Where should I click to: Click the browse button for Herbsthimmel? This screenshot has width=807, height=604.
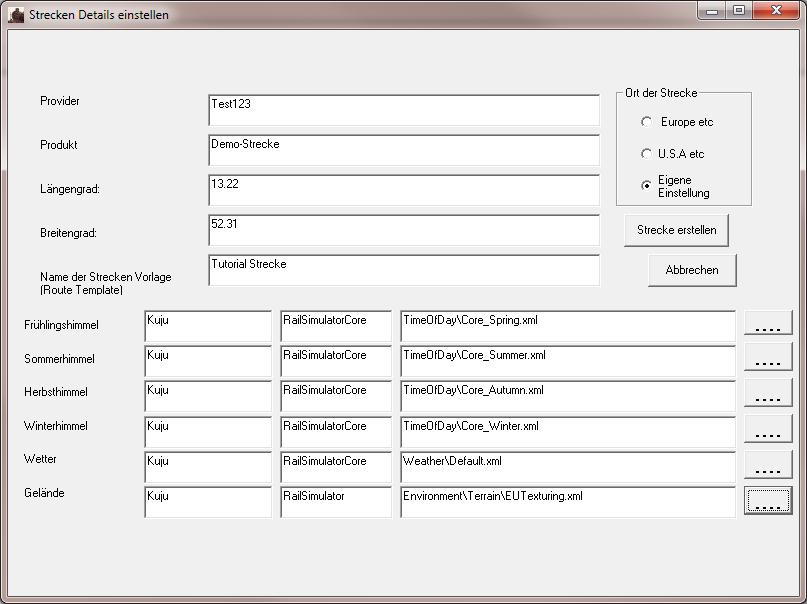pos(768,394)
